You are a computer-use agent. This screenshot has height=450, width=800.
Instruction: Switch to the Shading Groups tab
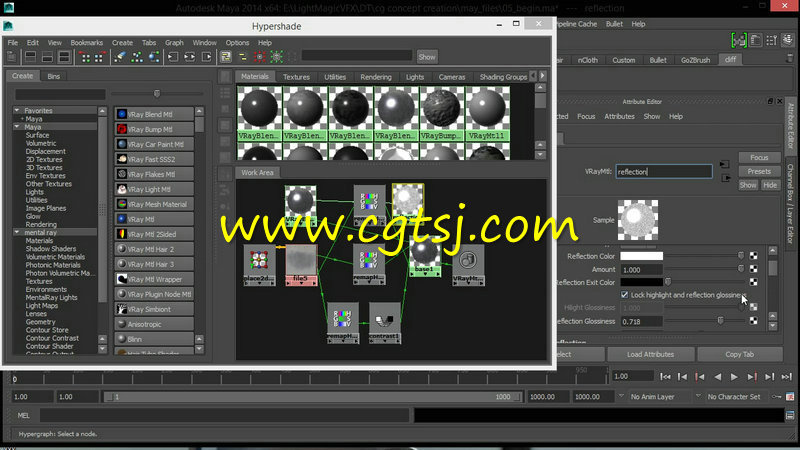tap(503, 77)
